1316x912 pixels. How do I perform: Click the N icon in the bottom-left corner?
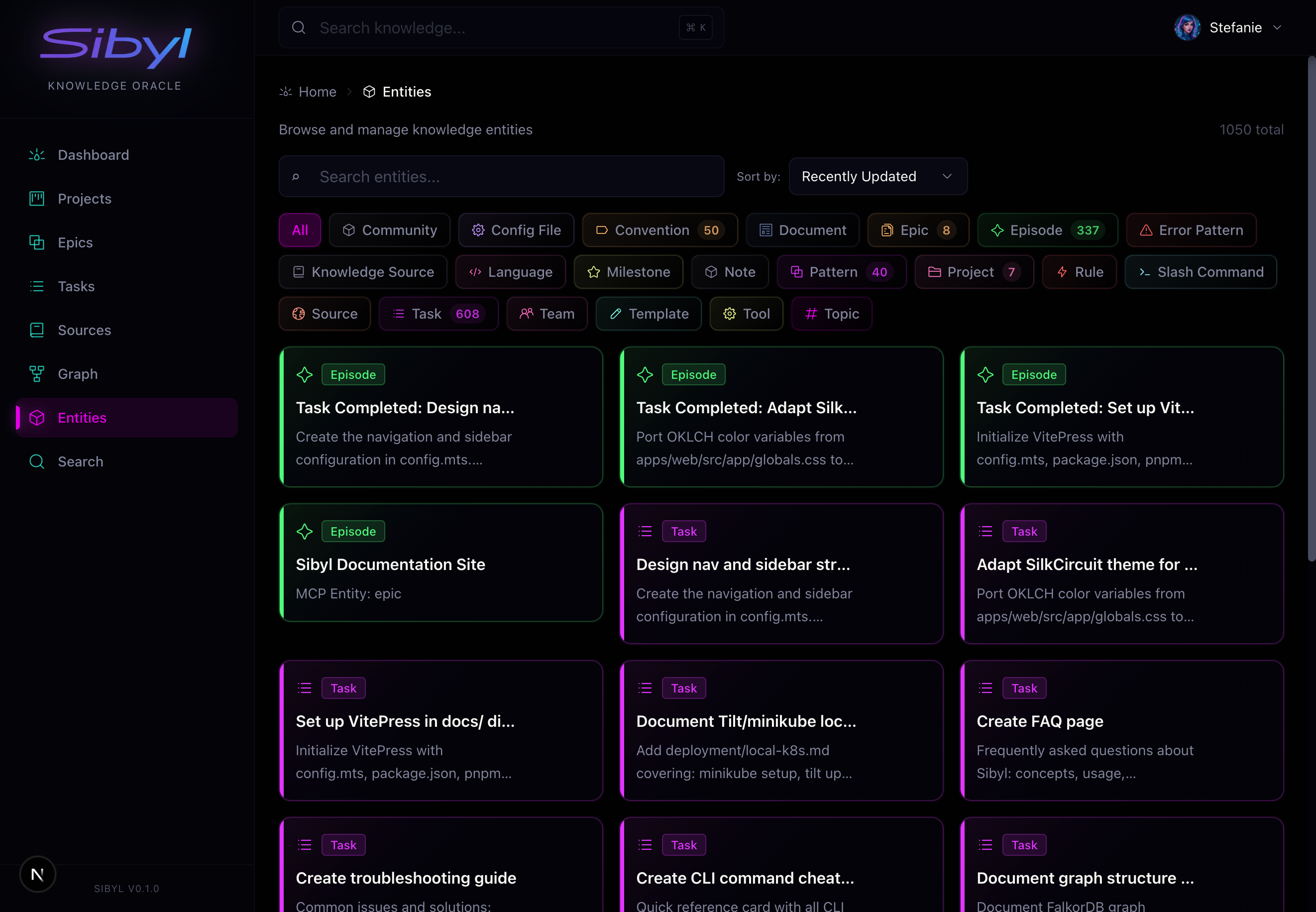click(x=38, y=874)
